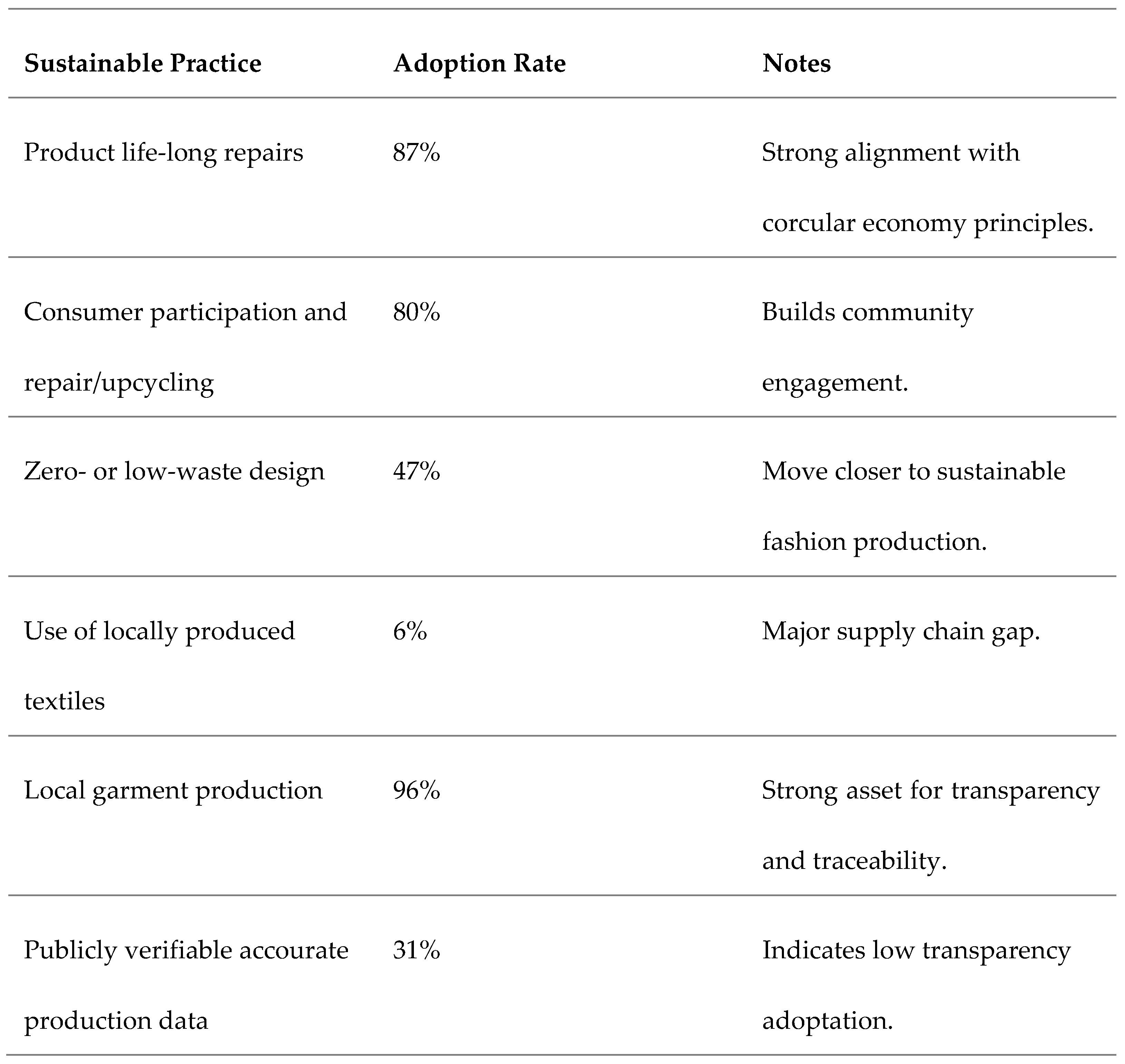Select the transparency and traceability note
1125x1064 pixels.
coord(930,825)
